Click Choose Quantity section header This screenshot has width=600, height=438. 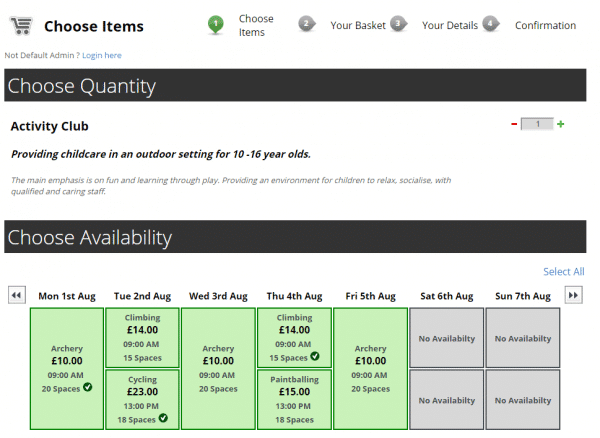click(x=295, y=85)
